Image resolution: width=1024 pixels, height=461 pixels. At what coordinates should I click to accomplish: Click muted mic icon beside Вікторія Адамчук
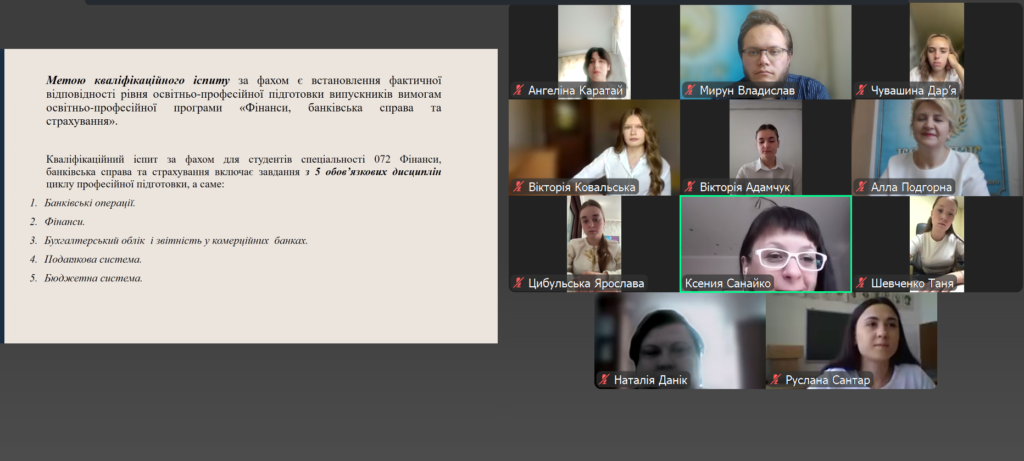(x=690, y=187)
